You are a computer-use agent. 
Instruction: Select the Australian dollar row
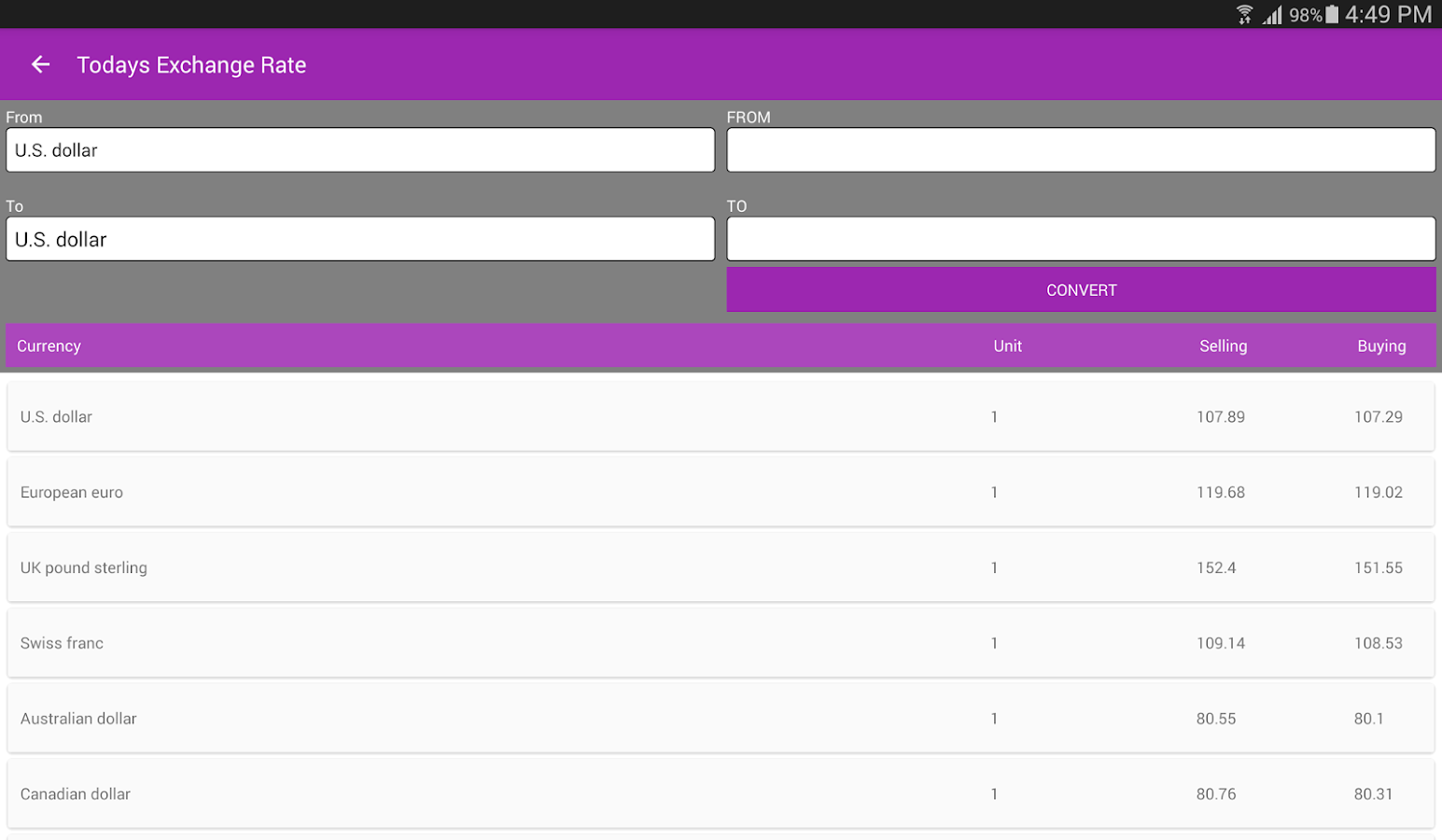point(721,719)
